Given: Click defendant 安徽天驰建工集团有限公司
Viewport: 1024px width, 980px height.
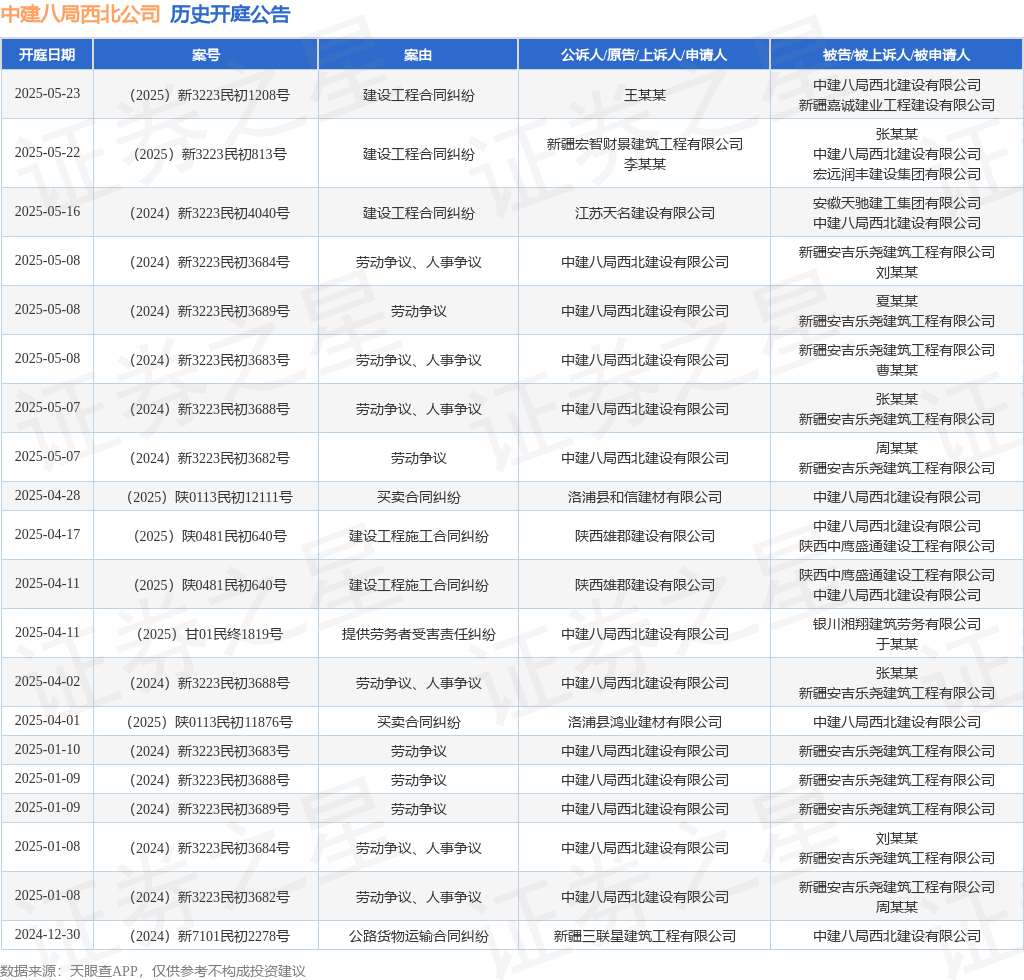Looking at the screenshot, I should [x=897, y=203].
